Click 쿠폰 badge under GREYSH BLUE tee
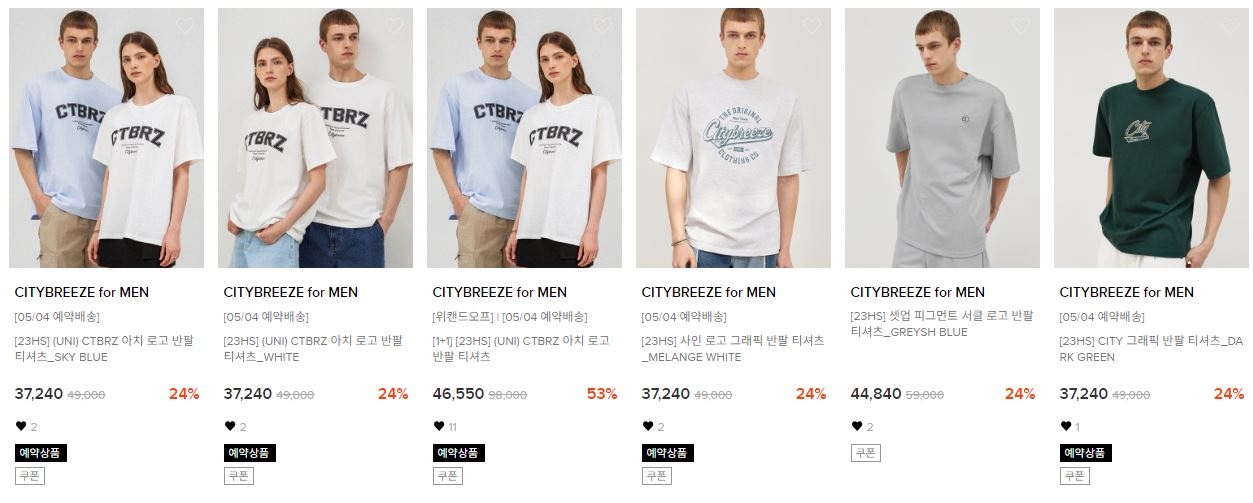 click(866, 453)
